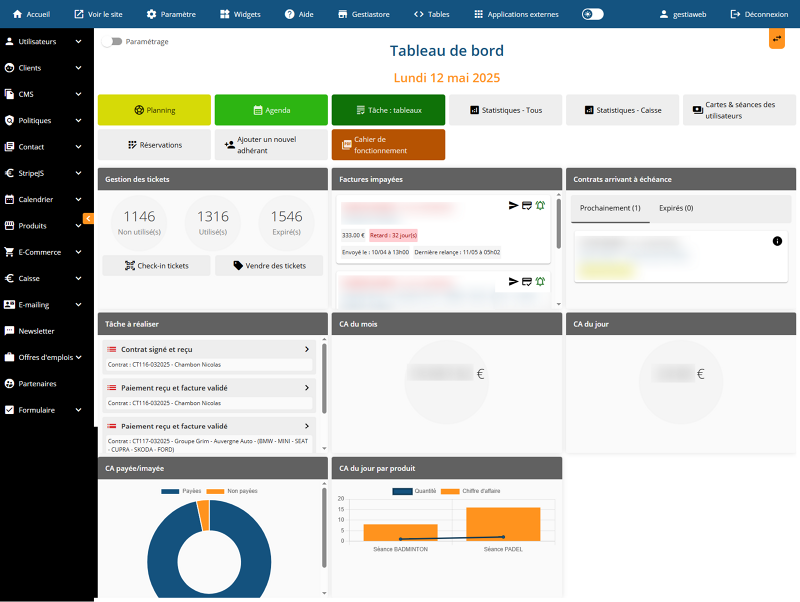Open payment card icon for 333,00 € invoice
The image size is (800, 602).
(x=527, y=206)
